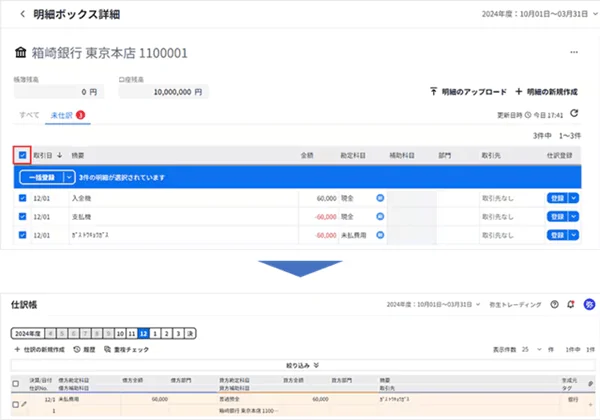The width and height of the screenshot is (600, 420).
Task: Open notifications bell icon in 仕訳帳
Action: pos(572,304)
